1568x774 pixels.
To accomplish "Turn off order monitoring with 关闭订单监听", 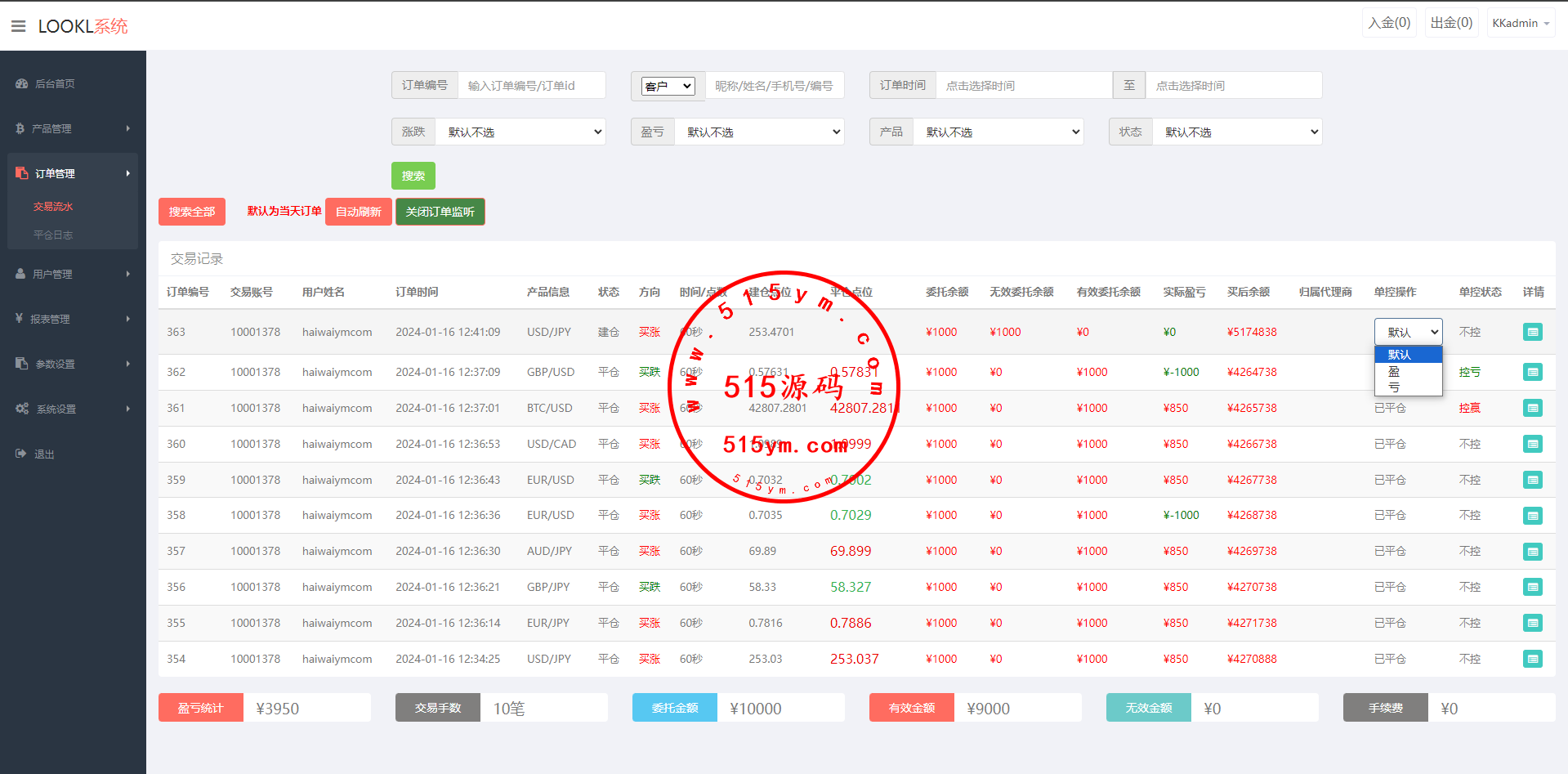I will click(x=440, y=212).
